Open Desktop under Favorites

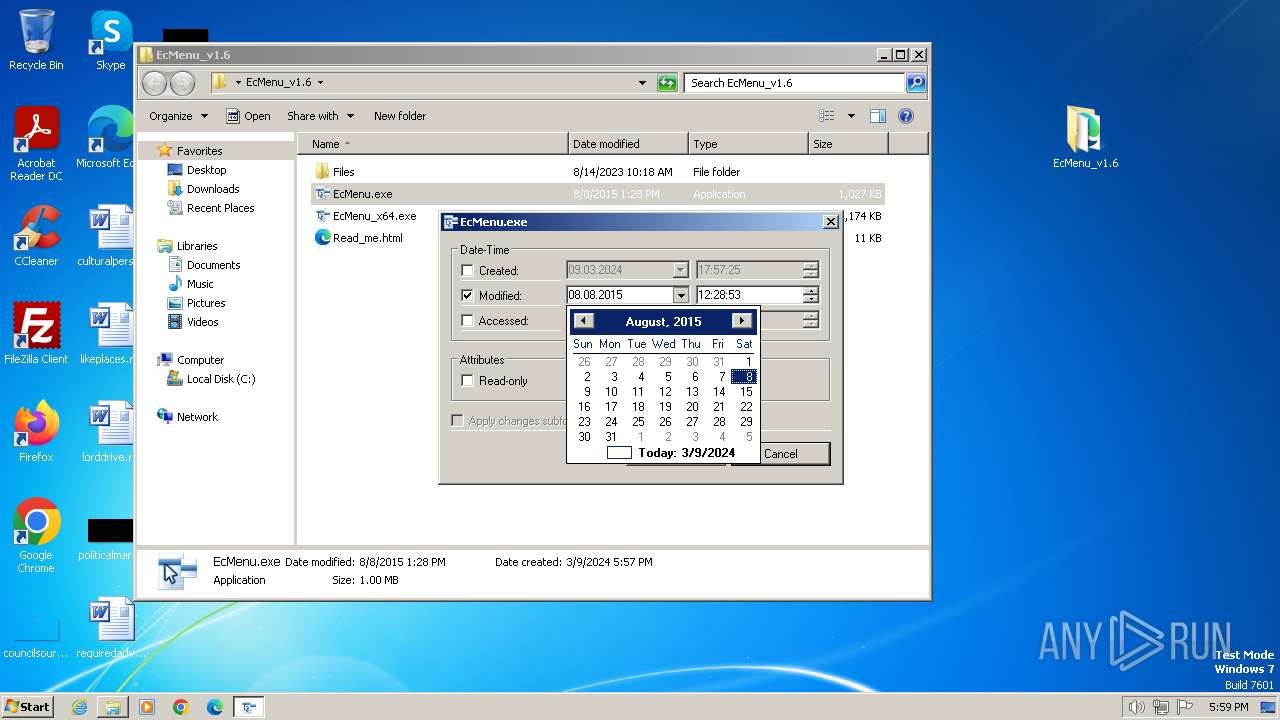pyautogui.click(x=206, y=170)
